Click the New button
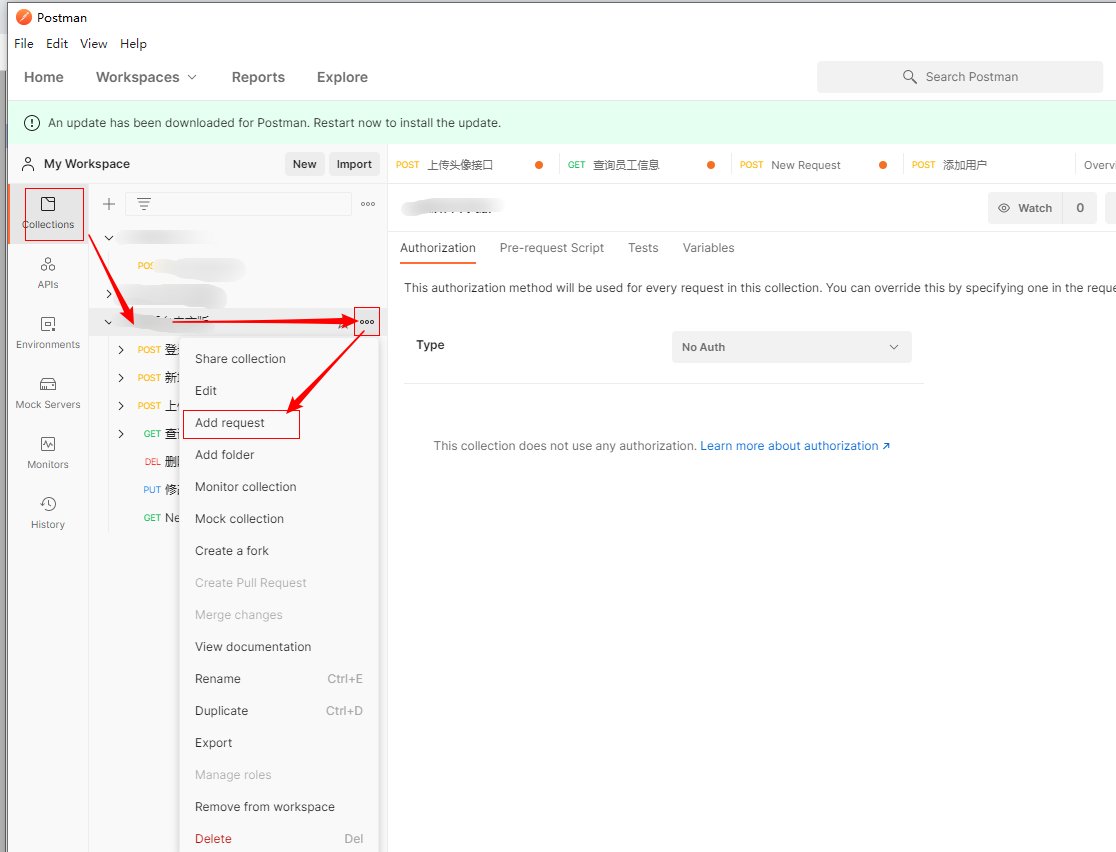The height and width of the screenshot is (852, 1116). coord(305,164)
